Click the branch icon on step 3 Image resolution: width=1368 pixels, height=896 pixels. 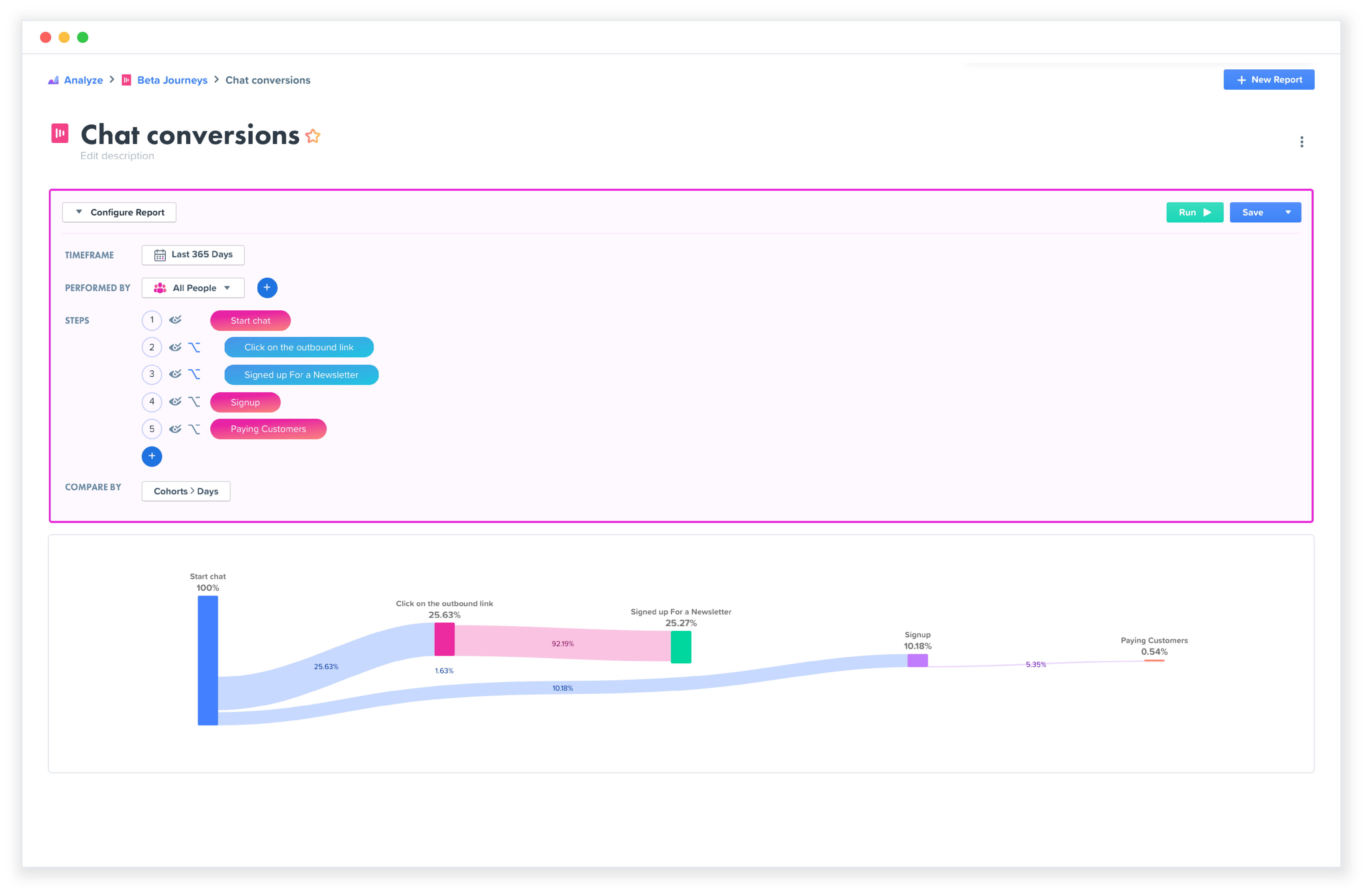[194, 374]
